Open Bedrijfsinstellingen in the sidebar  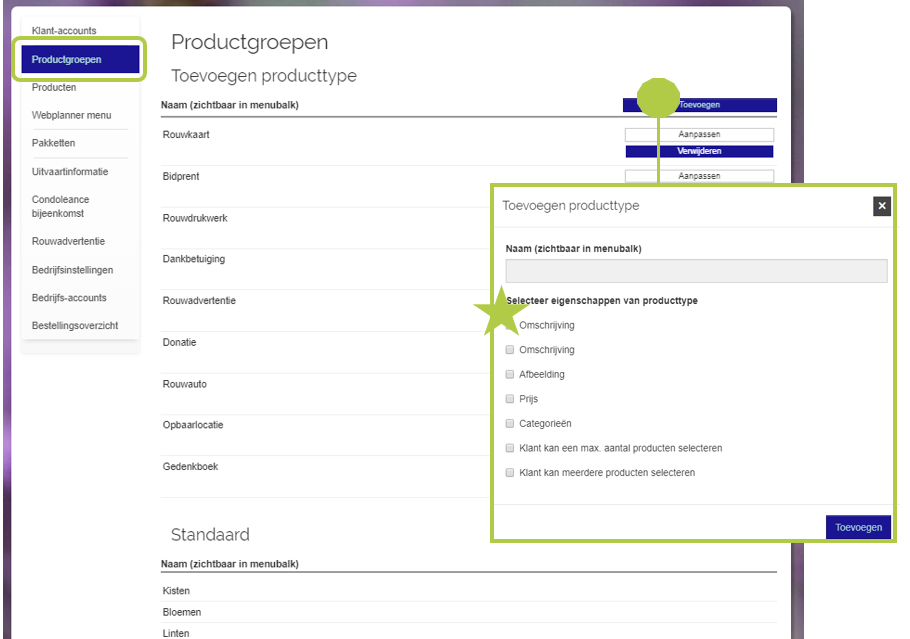[x=72, y=270]
